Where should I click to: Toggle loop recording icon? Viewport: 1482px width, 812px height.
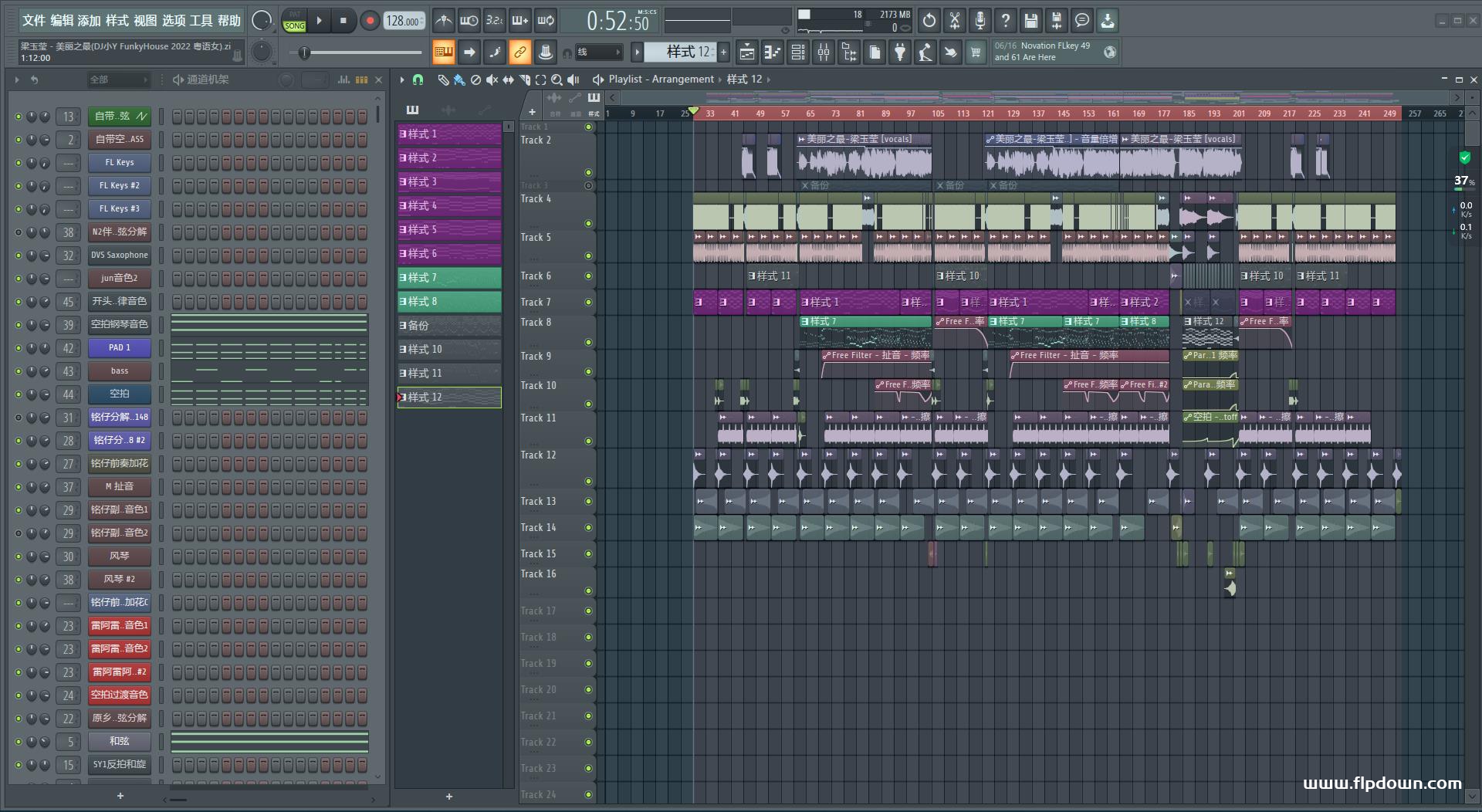click(x=546, y=21)
